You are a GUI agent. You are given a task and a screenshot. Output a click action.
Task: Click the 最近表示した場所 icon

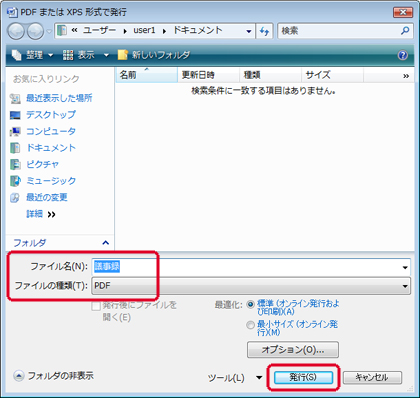pos(15,98)
